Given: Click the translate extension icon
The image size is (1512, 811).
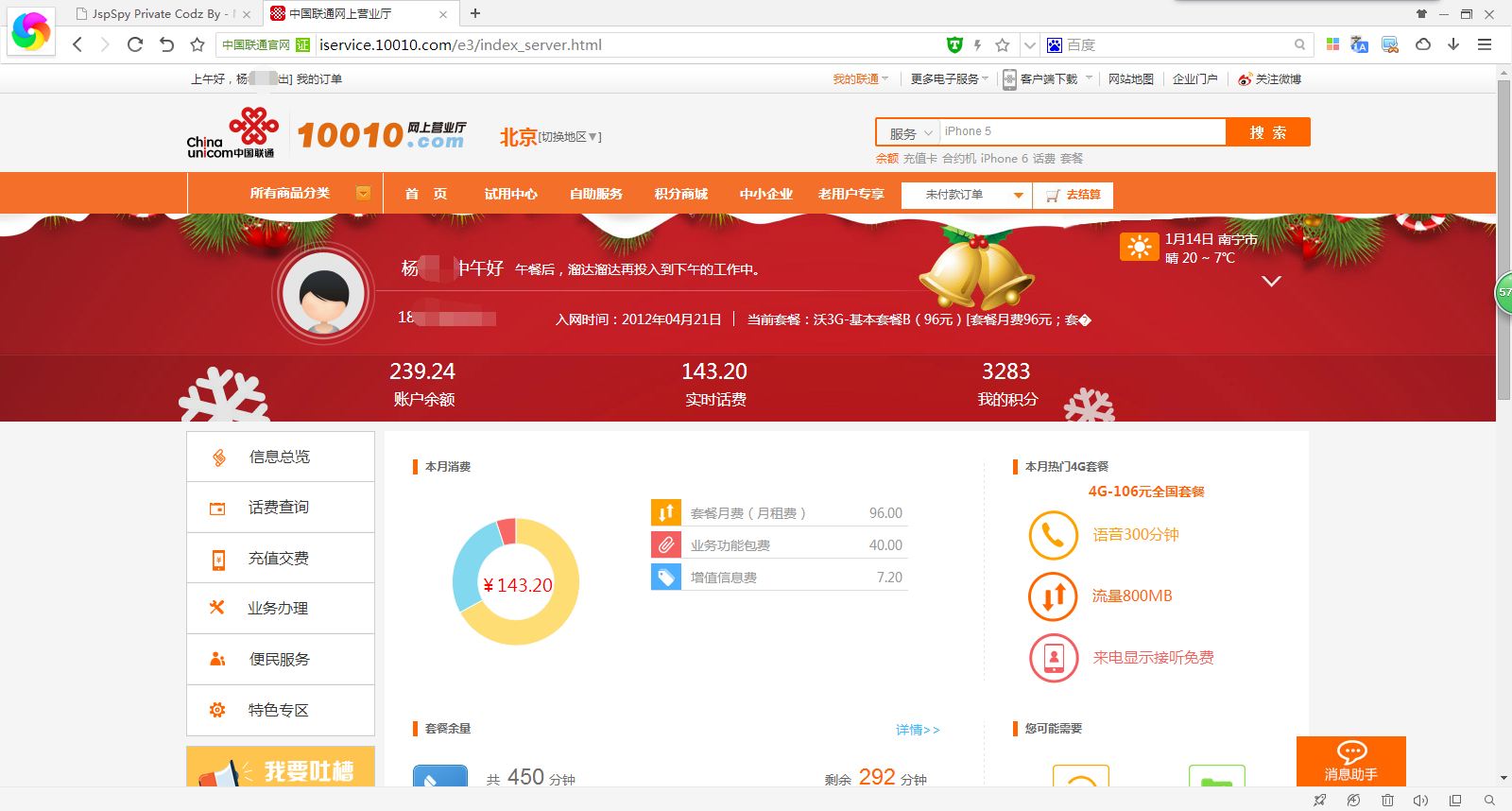Looking at the screenshot, I should (1360, 44).
